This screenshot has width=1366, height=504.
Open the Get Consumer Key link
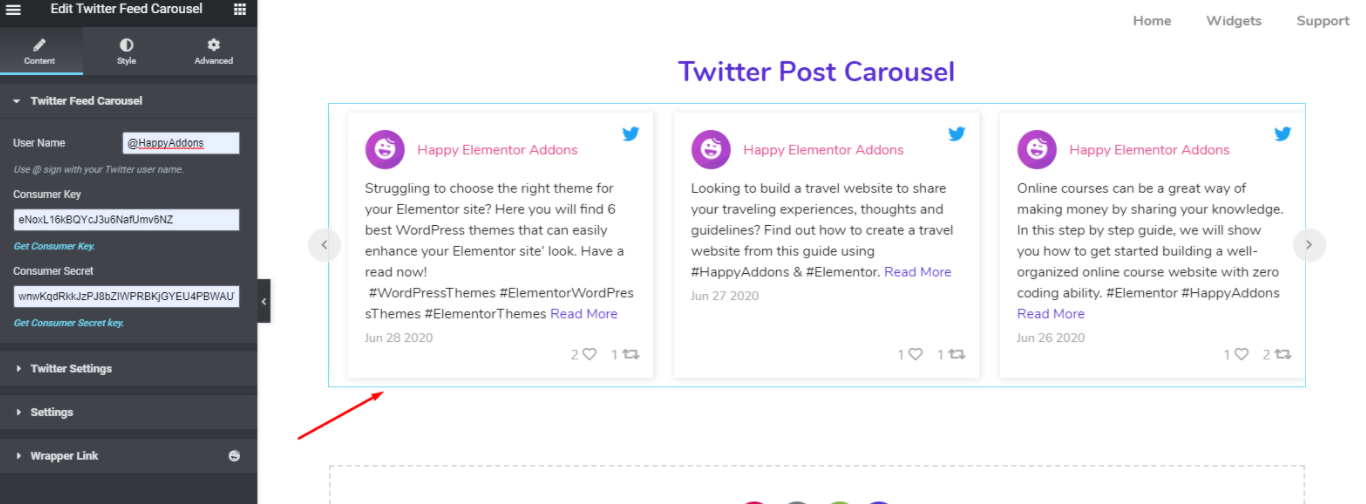point(55,246)
